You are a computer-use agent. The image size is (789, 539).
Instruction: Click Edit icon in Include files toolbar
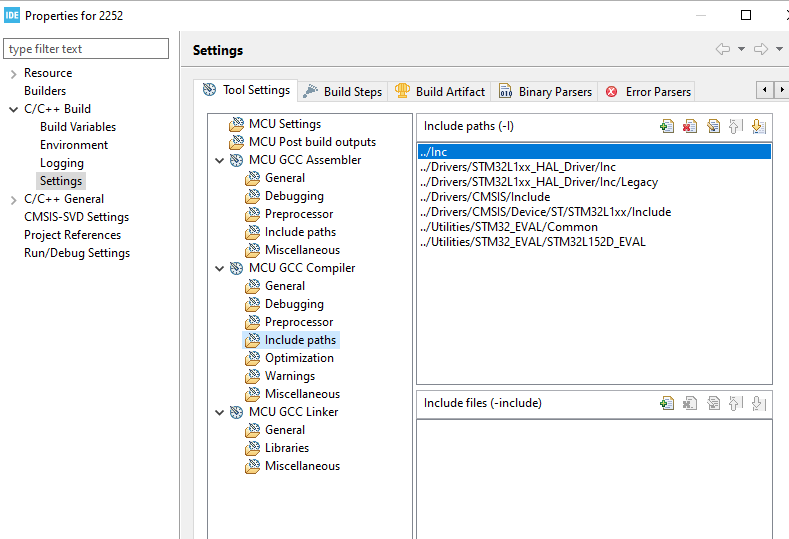coord(713,403)
